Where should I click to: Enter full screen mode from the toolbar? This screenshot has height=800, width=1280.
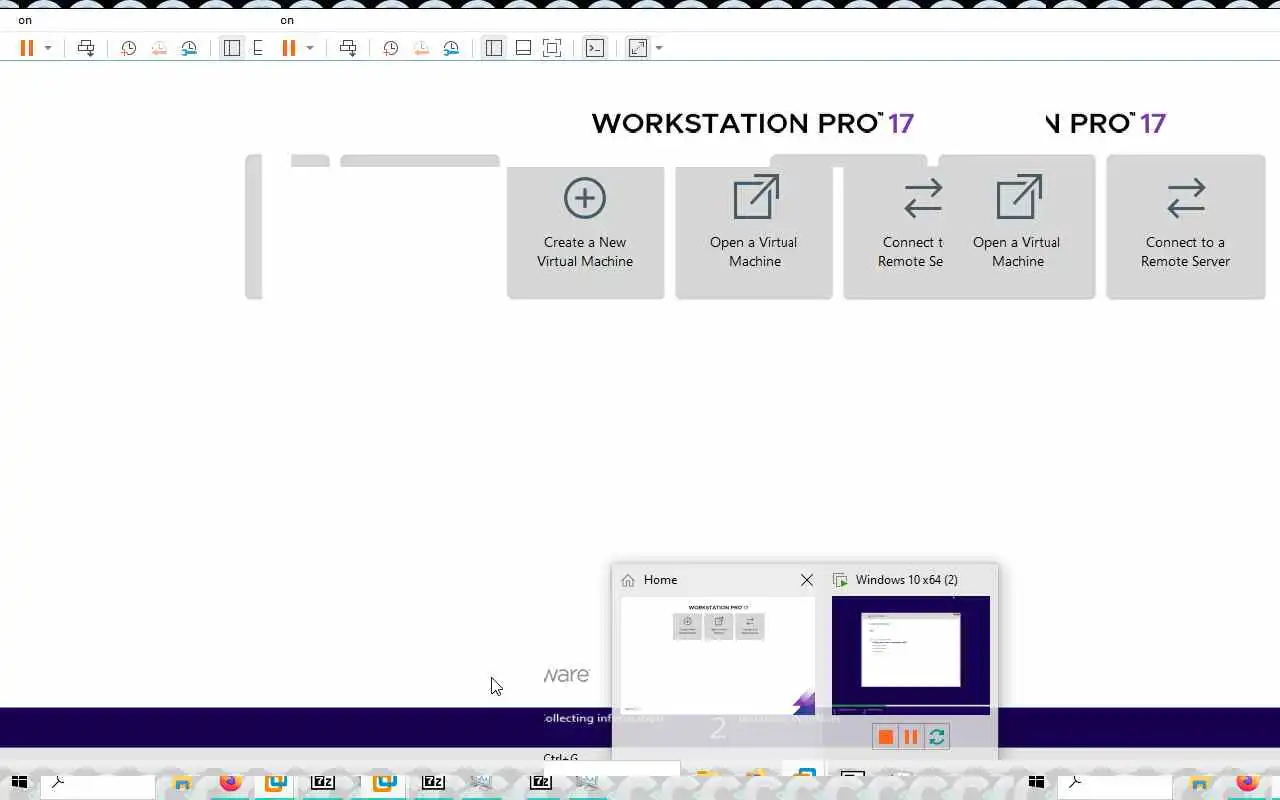(x=552, y=48)
